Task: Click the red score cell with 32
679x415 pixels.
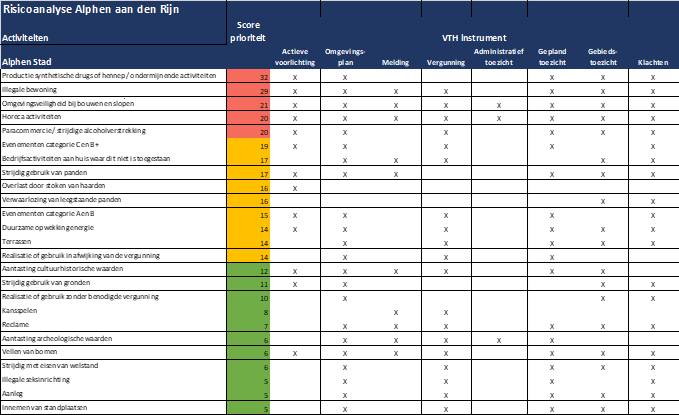Action: tap(248, 77)
